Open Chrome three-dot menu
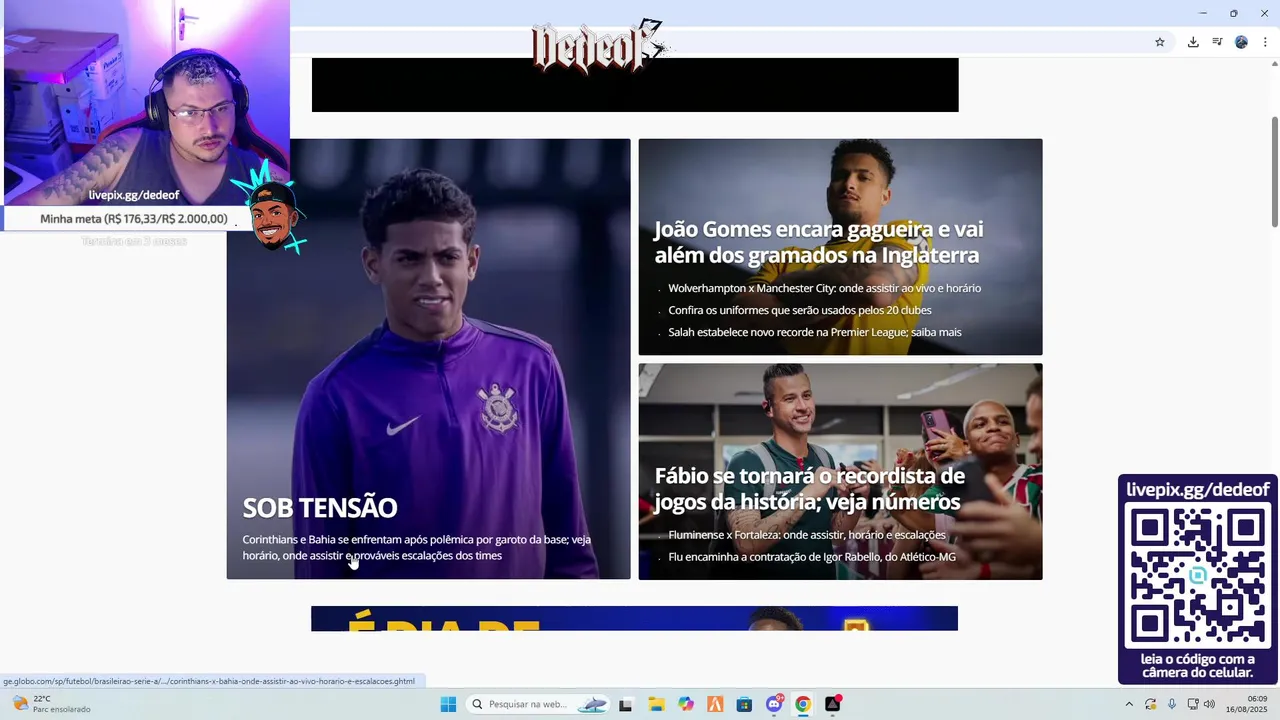This screenshot has height=720, width=1280. click(1265, 42)
